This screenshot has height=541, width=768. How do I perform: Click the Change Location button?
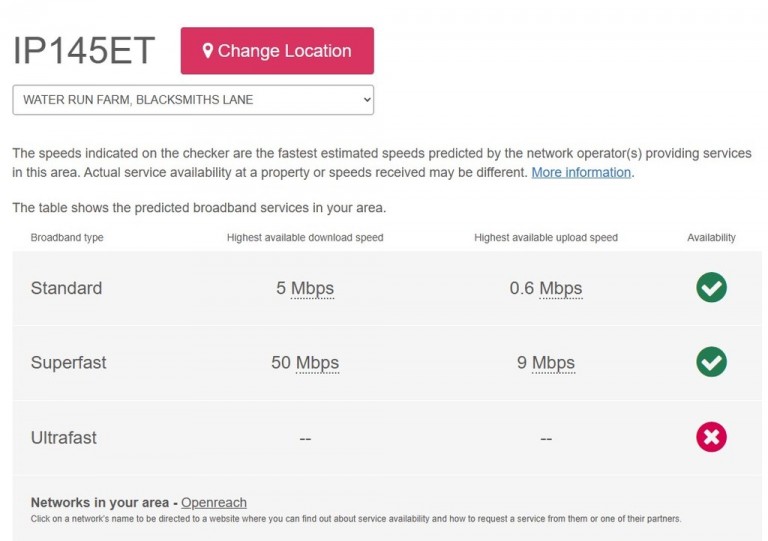[x=277, y=51]
